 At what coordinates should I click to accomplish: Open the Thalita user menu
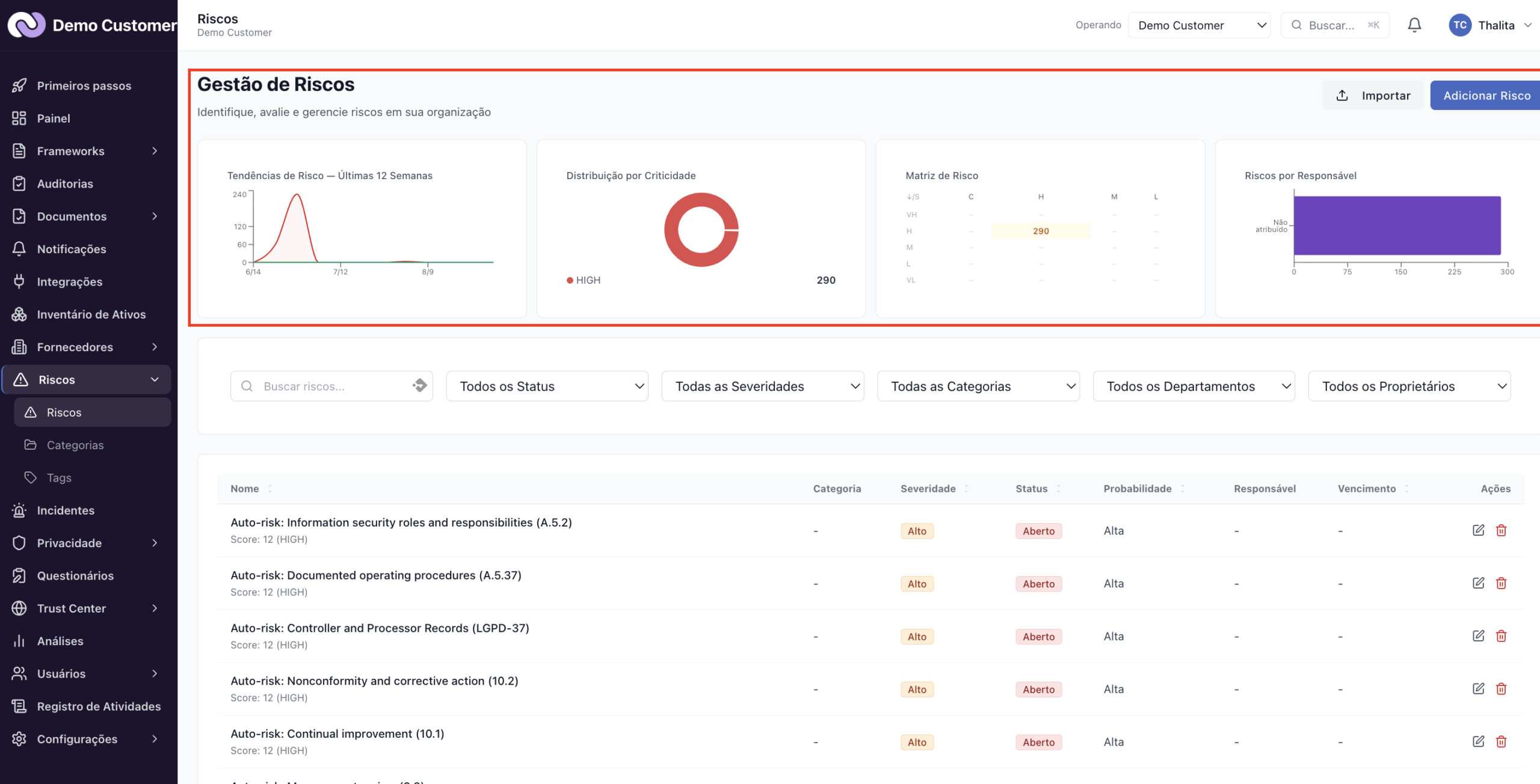click(1489, 25)
